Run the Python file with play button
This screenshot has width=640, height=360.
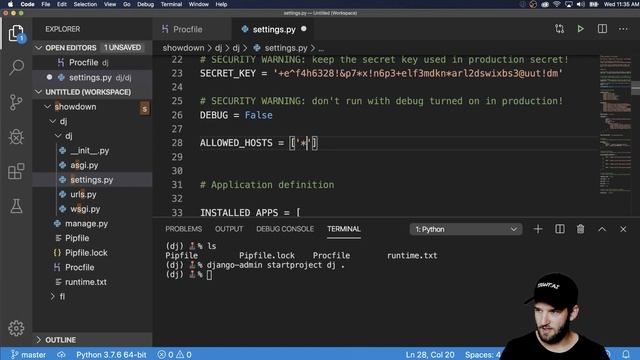pos(580,29)
